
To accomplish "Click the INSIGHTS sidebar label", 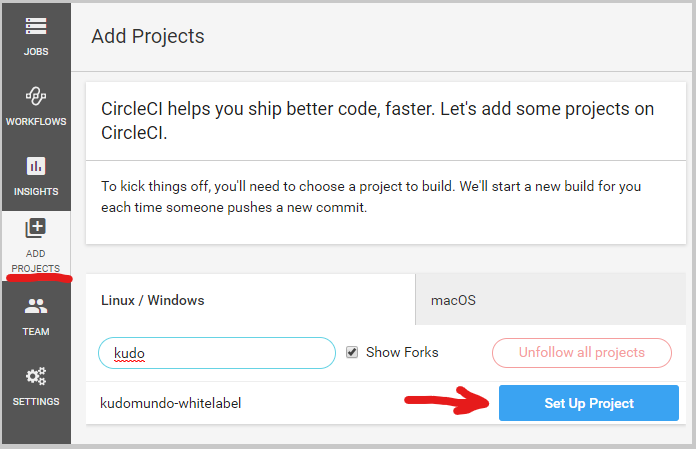I will pyautogui.click(x=36, y=192).
